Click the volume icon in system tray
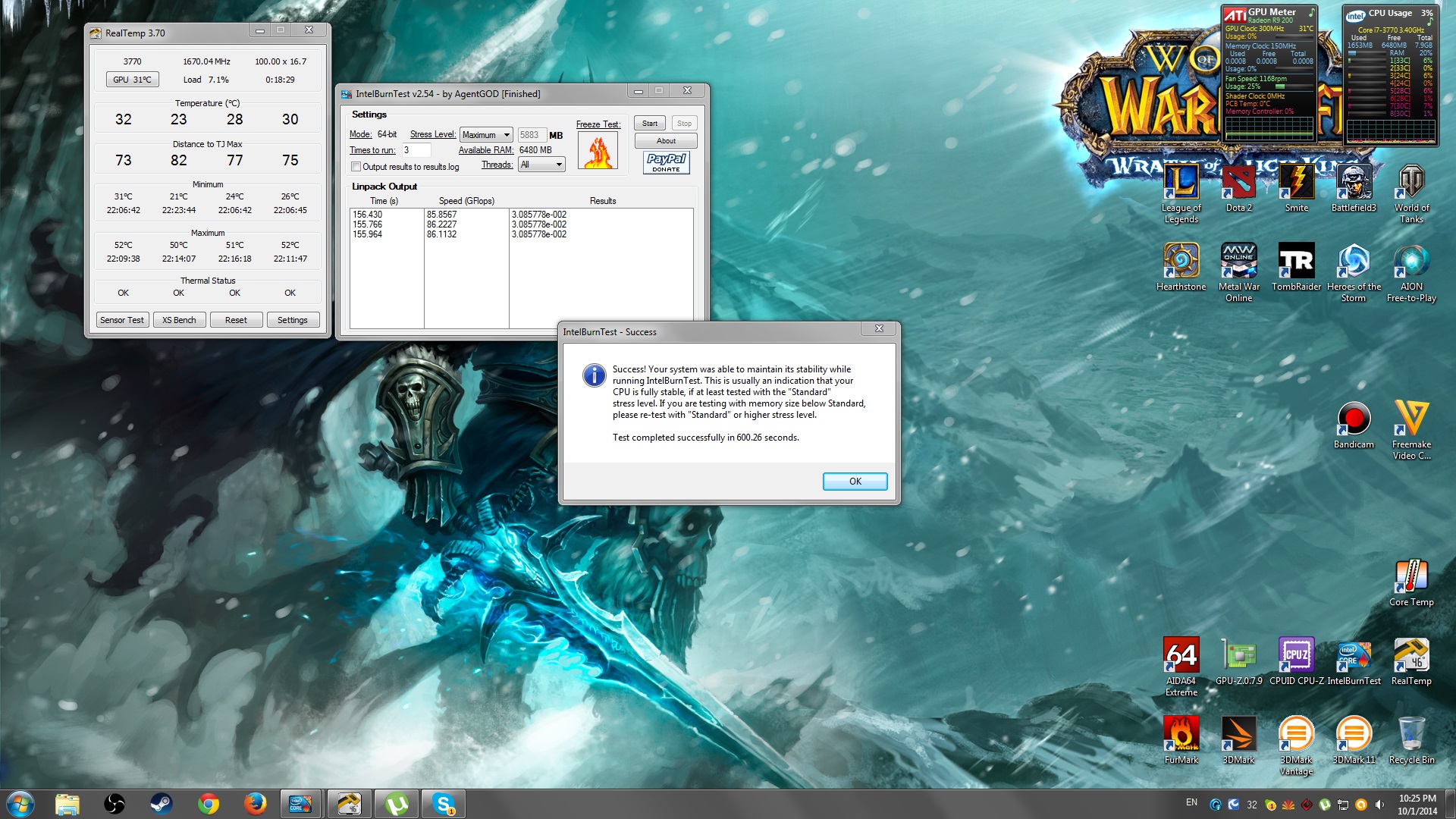This screenshot has height=819, width=1456. [x=1379, y=805]
